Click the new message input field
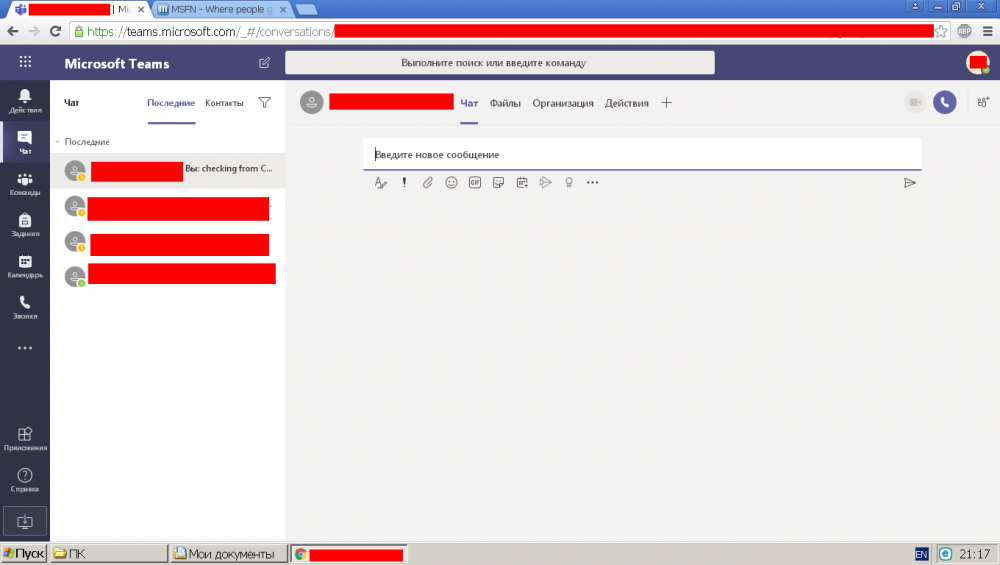Image resolution: width=1000 pixels, height=565 pixels. [642, 154]
